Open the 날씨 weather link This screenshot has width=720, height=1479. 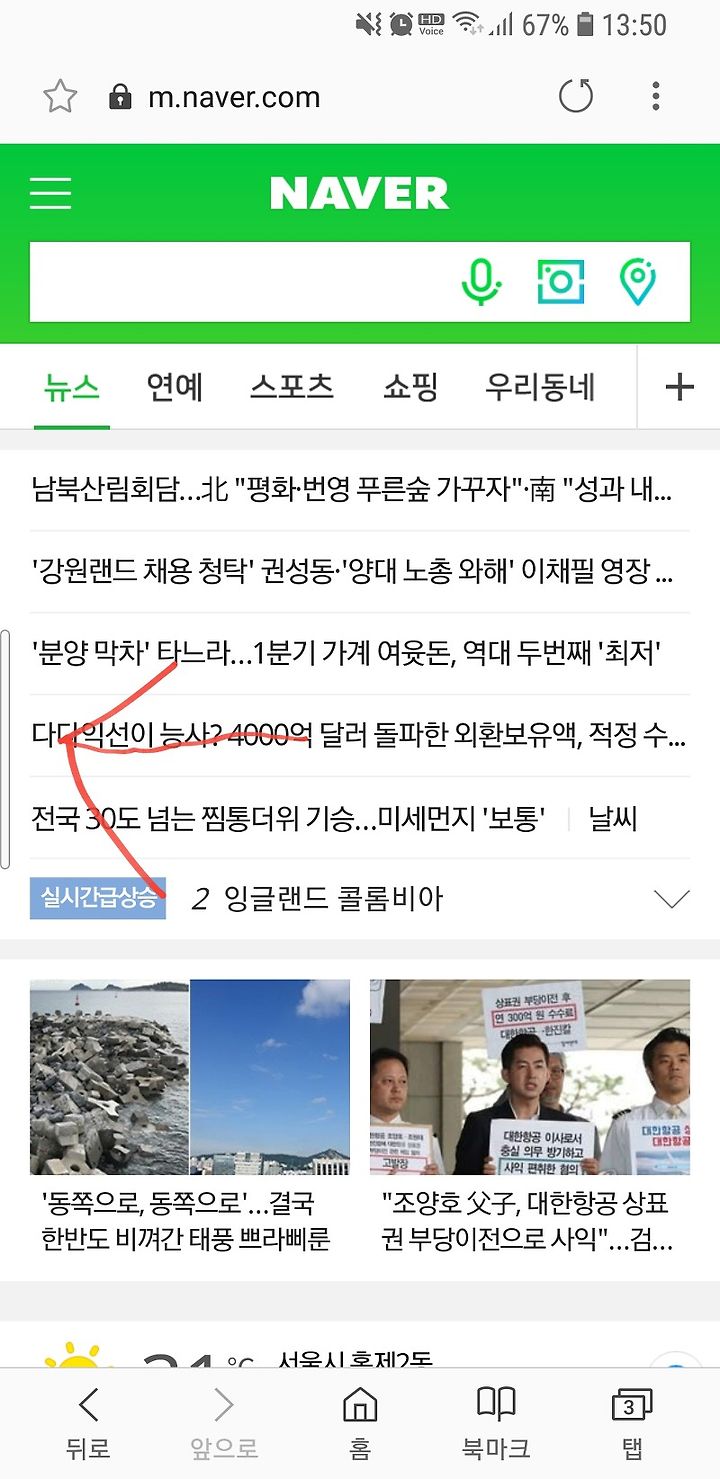point(613,819)
